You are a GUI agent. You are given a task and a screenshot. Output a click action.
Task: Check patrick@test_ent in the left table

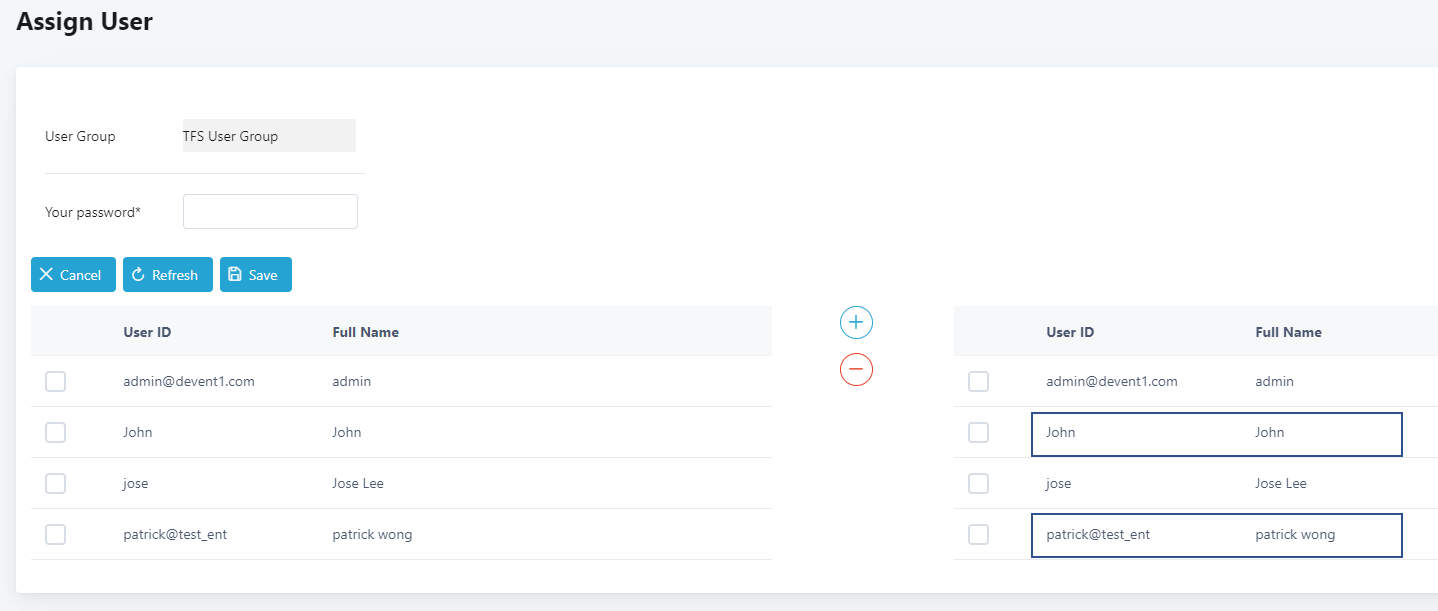pos(56,534)
